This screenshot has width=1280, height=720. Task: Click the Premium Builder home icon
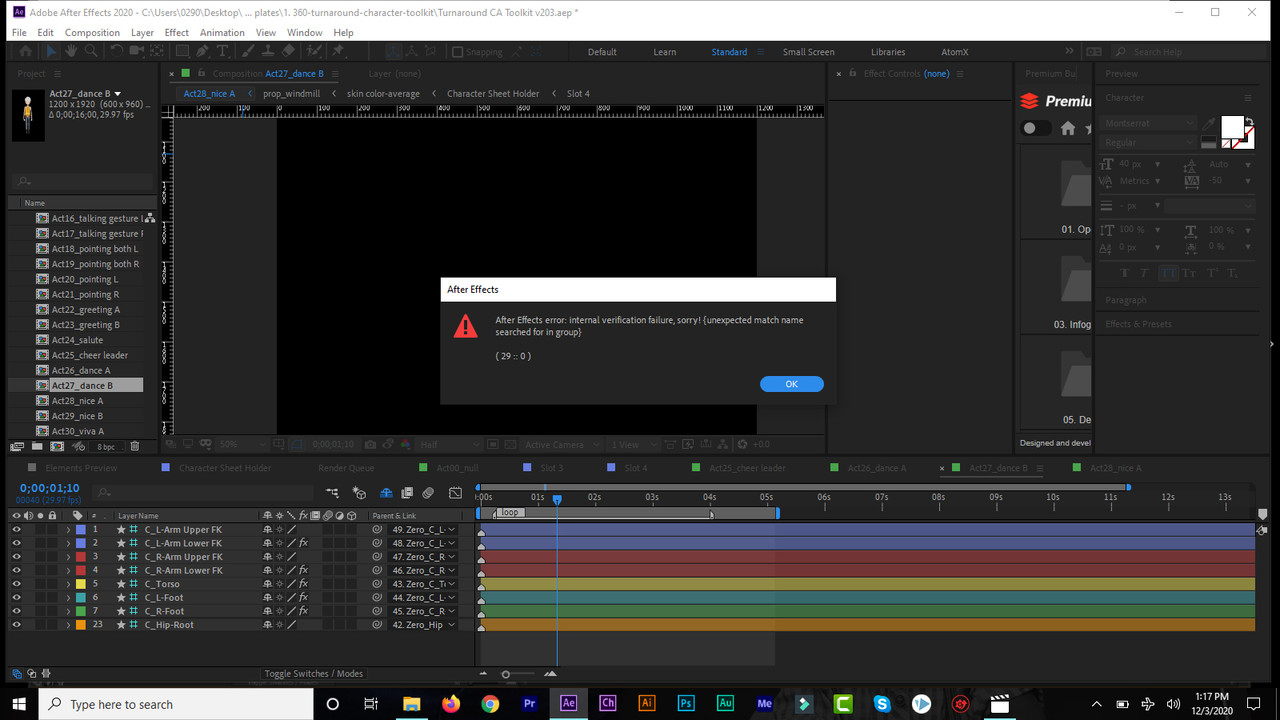pyautogui.click(x=1067, y=128)
